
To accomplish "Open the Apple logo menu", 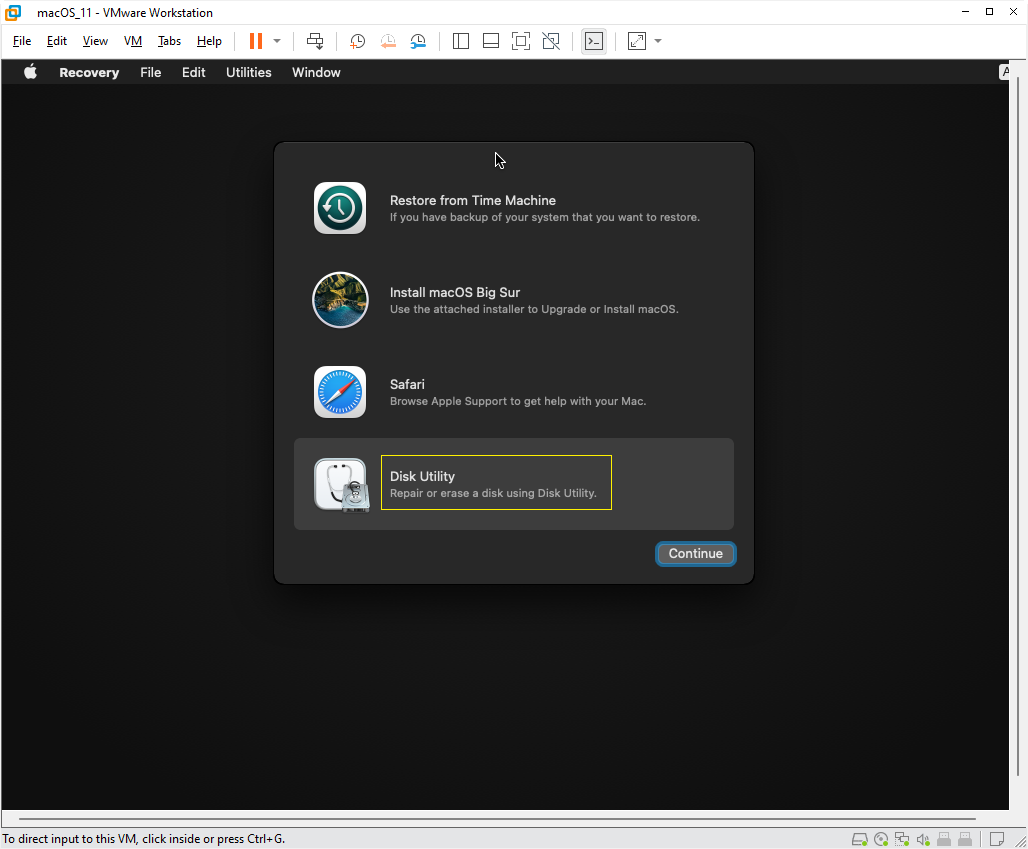I will [30, 72].
